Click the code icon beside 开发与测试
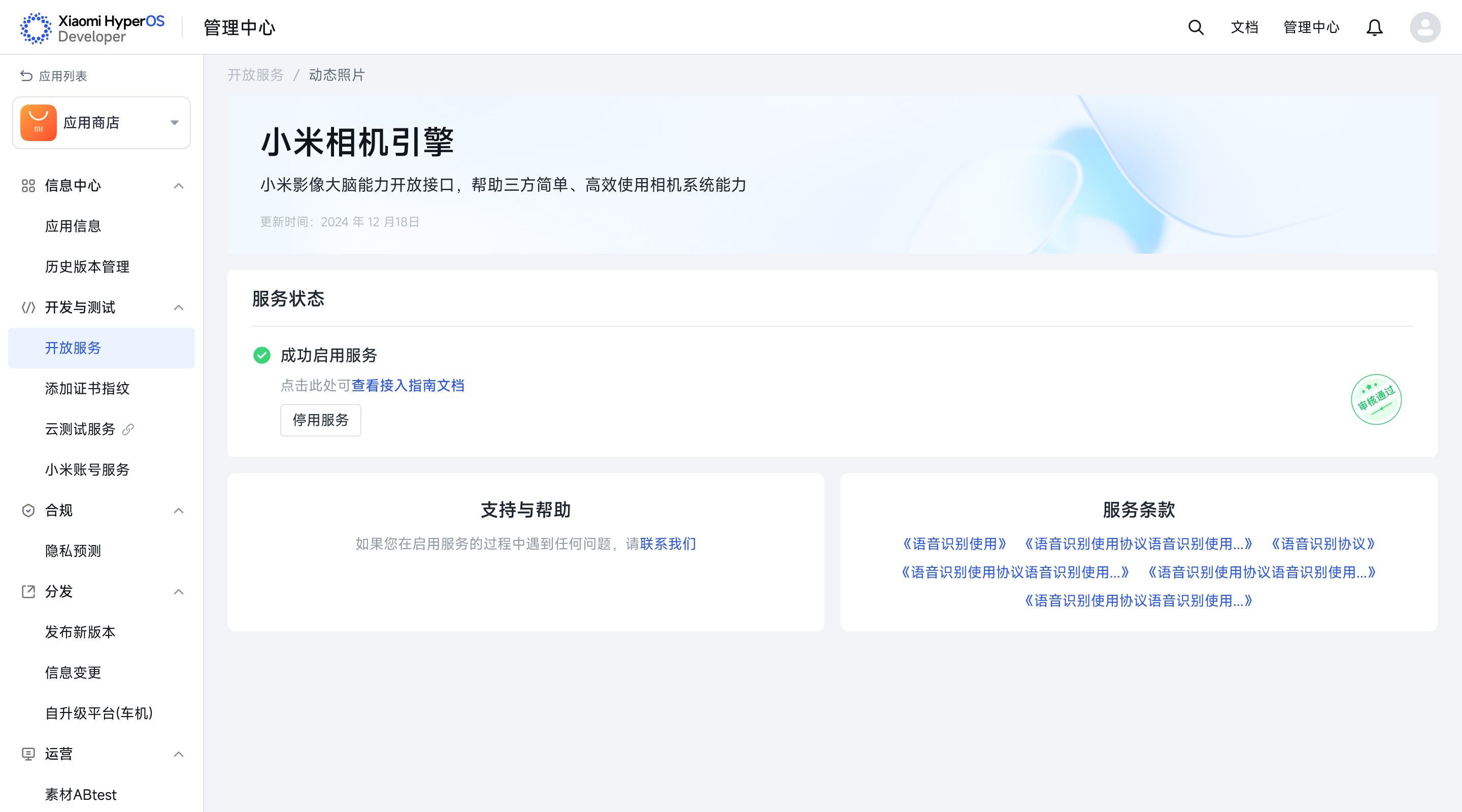Screen dimensions: 1462x812 (x=28, y=308)
